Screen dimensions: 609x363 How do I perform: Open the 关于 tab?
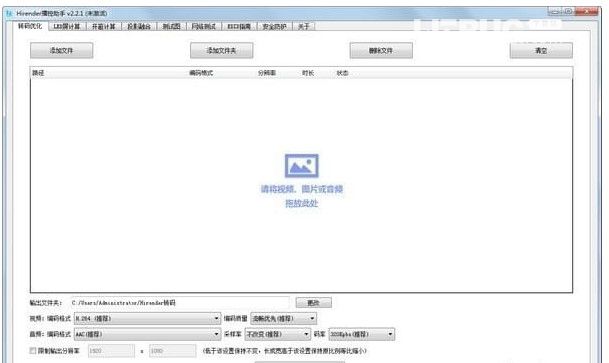[303, 26]
